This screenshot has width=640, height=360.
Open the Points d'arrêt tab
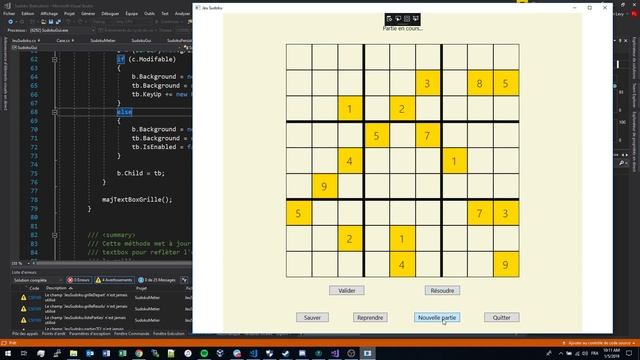pyautogui.click(x=53, y=334)
